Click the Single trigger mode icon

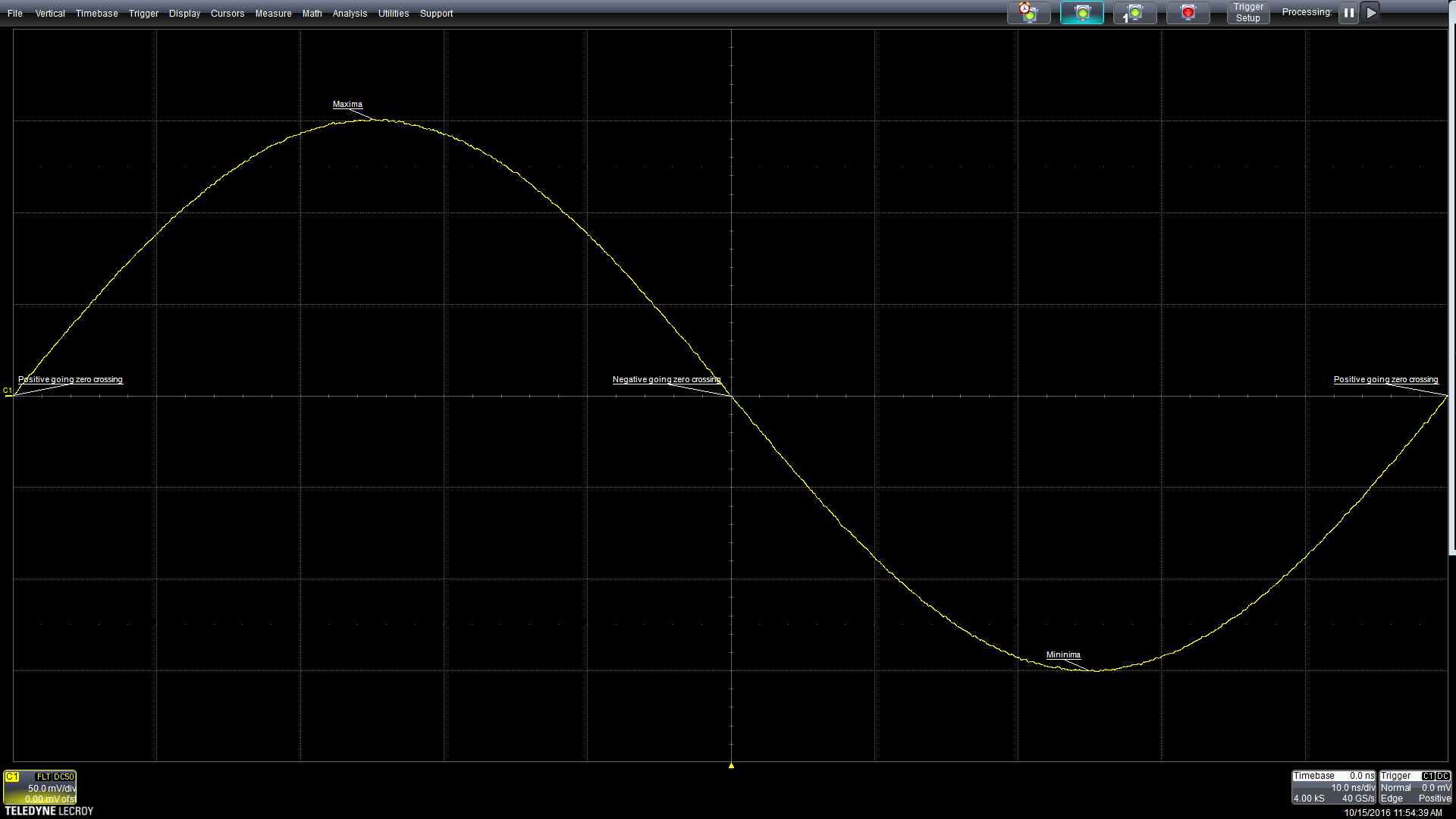(x=1134, y=12)
